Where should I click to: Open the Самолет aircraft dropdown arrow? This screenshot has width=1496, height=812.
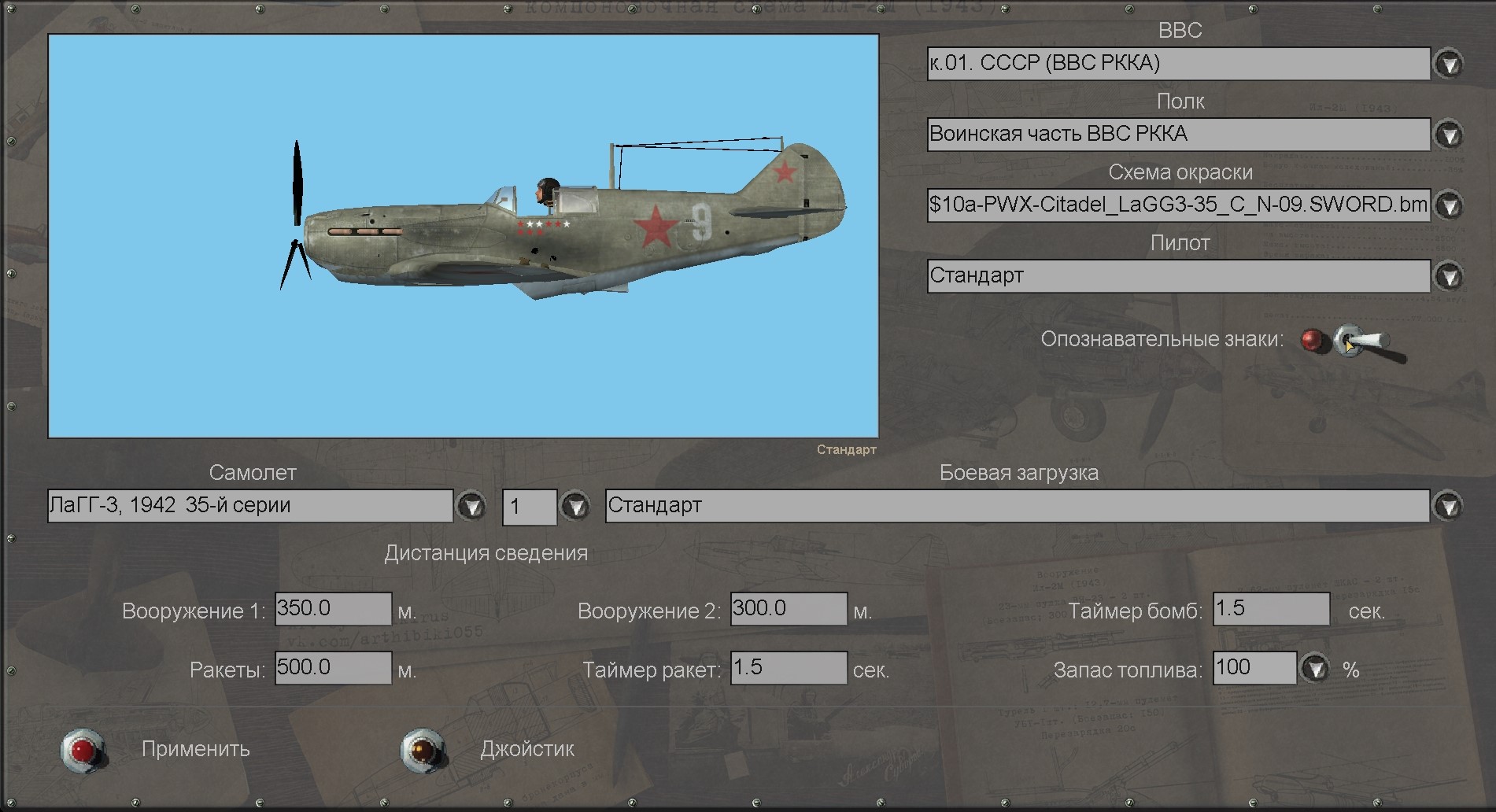pos(471,506)
